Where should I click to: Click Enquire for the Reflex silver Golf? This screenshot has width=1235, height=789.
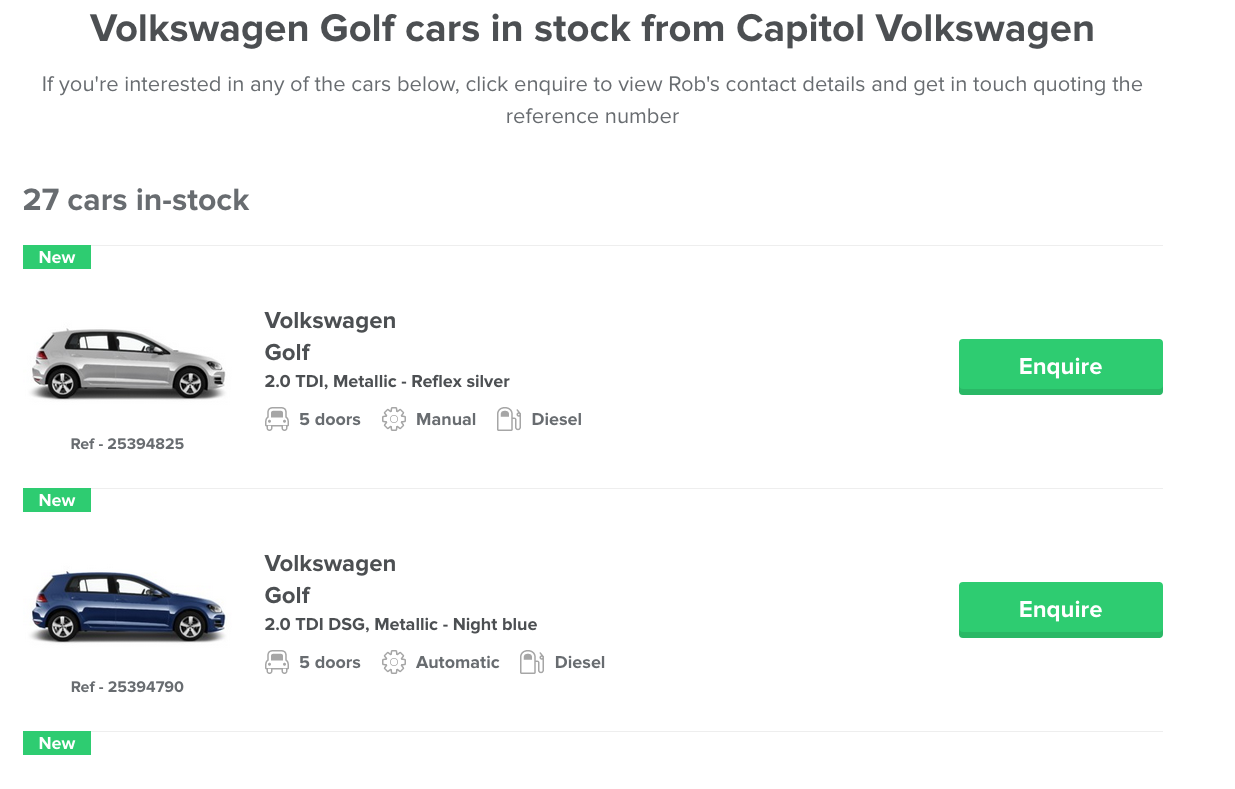pos(1060,366)
